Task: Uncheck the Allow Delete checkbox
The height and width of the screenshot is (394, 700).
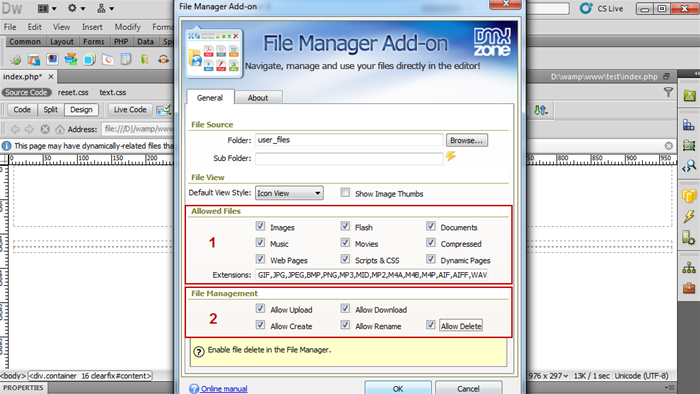Action: pyautogui.click(x=430, y=325)
